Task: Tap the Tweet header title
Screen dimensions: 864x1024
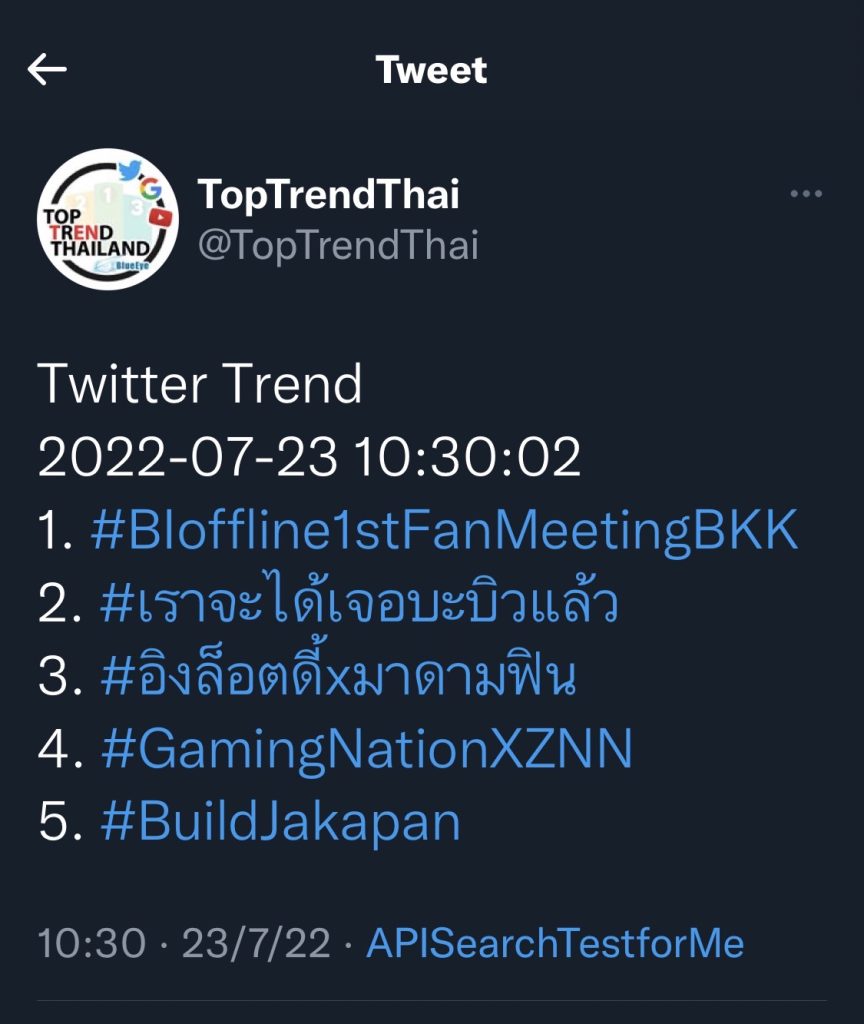Action: click(x=431, y=70)
